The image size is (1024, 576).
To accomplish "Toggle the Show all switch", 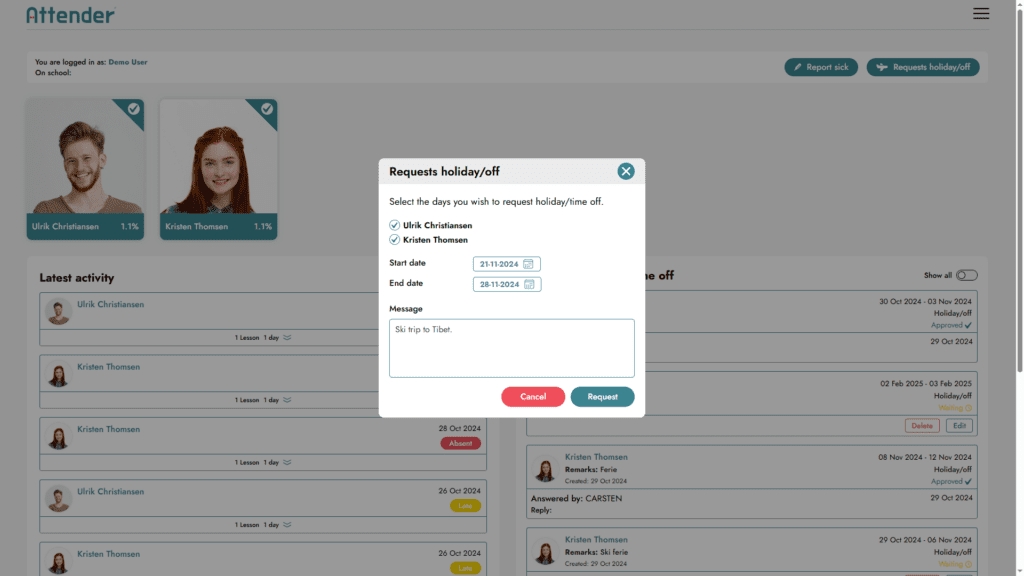I will pyautogui.click(x=966, y=275).
